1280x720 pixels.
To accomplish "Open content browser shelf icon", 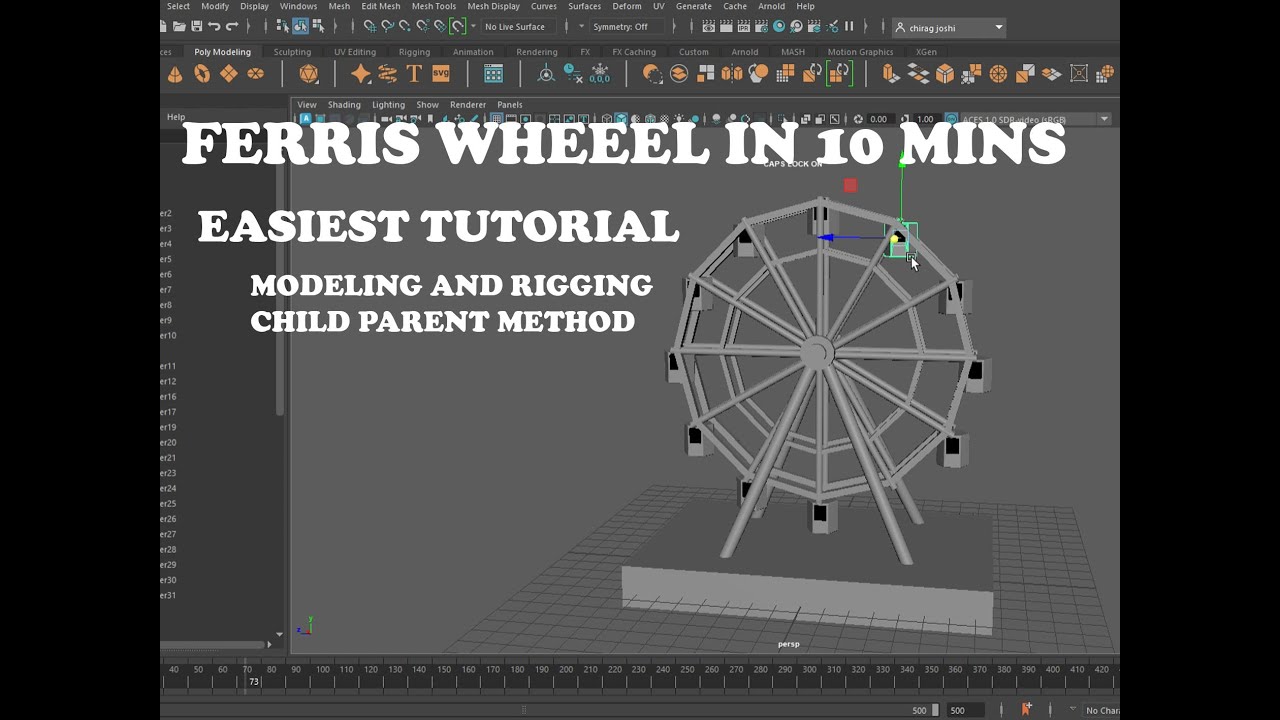I will tap(493, 74).
